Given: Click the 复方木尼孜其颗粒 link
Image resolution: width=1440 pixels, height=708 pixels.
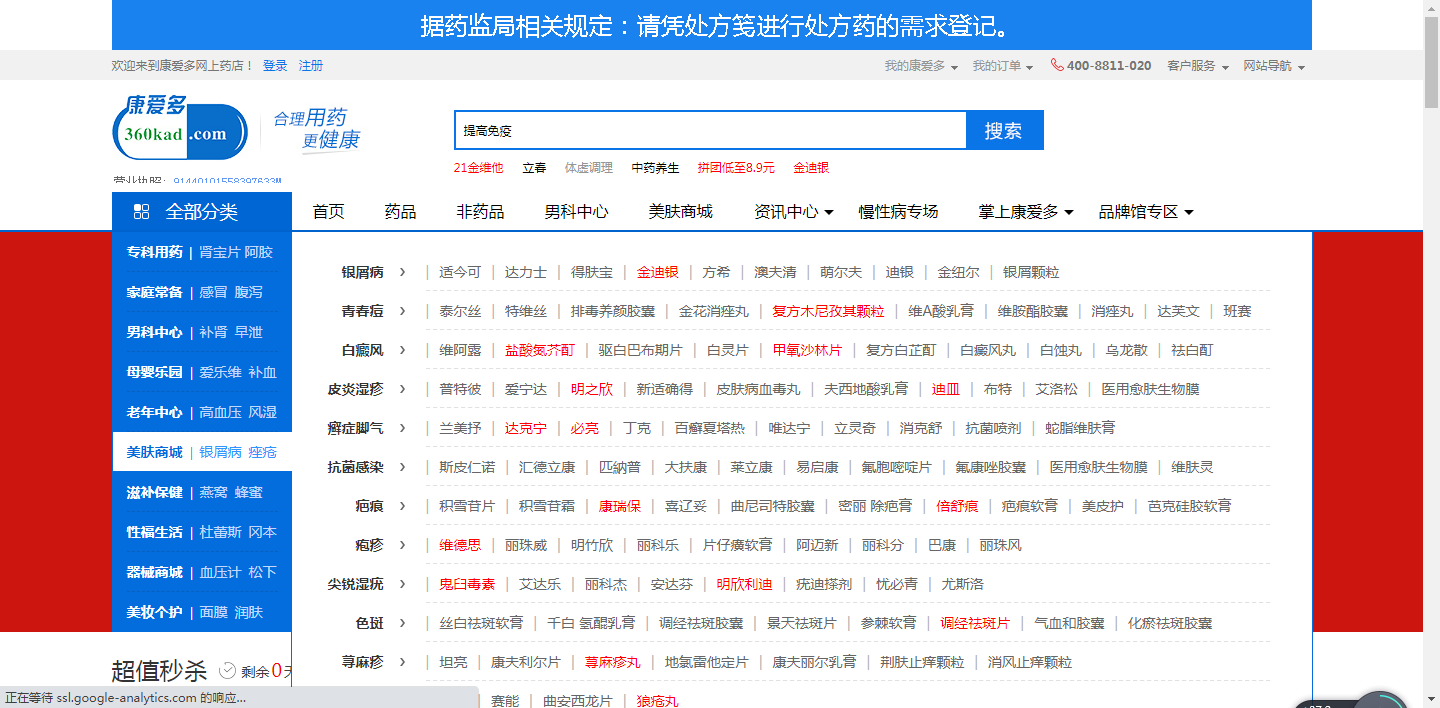Looking at the screenshot, I should coord(828,311).
